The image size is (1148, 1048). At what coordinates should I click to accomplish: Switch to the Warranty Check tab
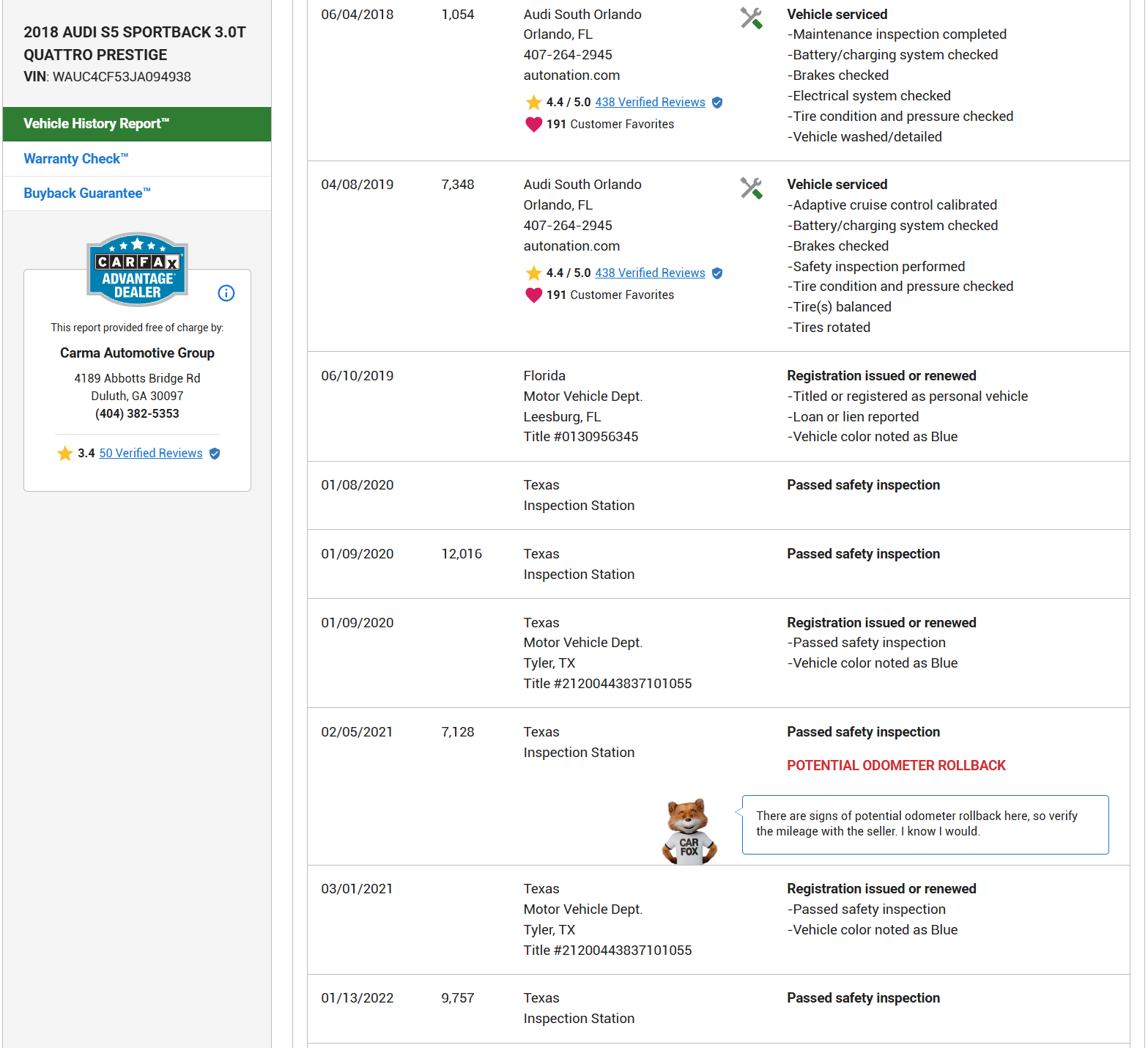76,159
